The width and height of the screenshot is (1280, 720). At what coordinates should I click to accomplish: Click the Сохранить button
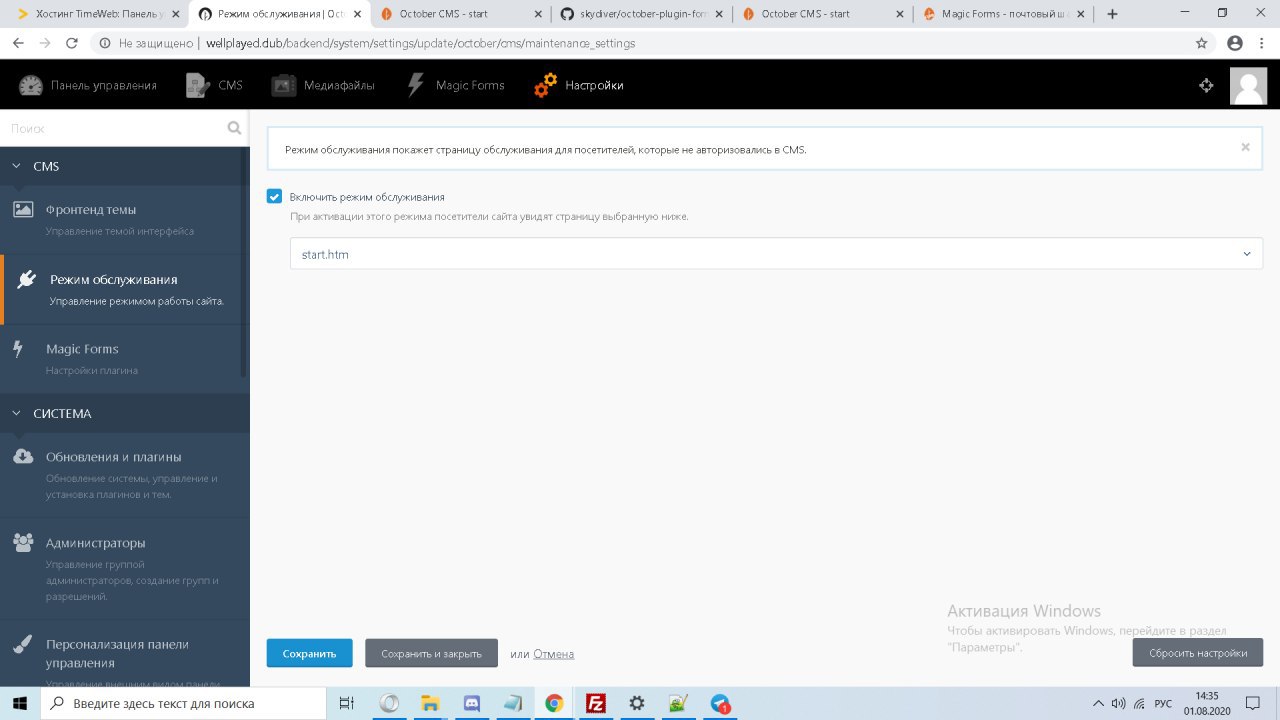(x=309, y=653)
